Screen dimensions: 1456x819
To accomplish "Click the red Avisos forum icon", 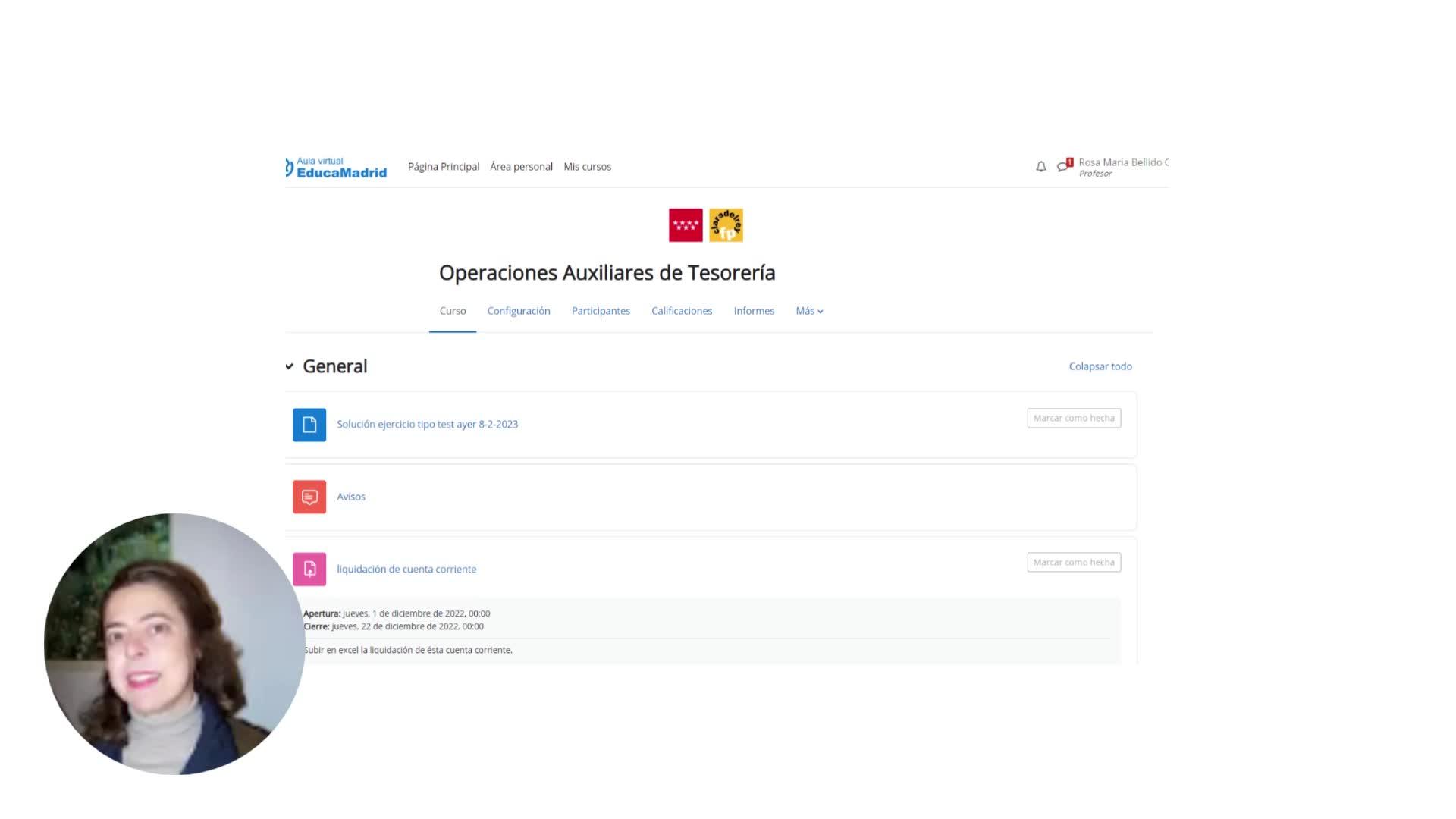I will coord(309,497).
